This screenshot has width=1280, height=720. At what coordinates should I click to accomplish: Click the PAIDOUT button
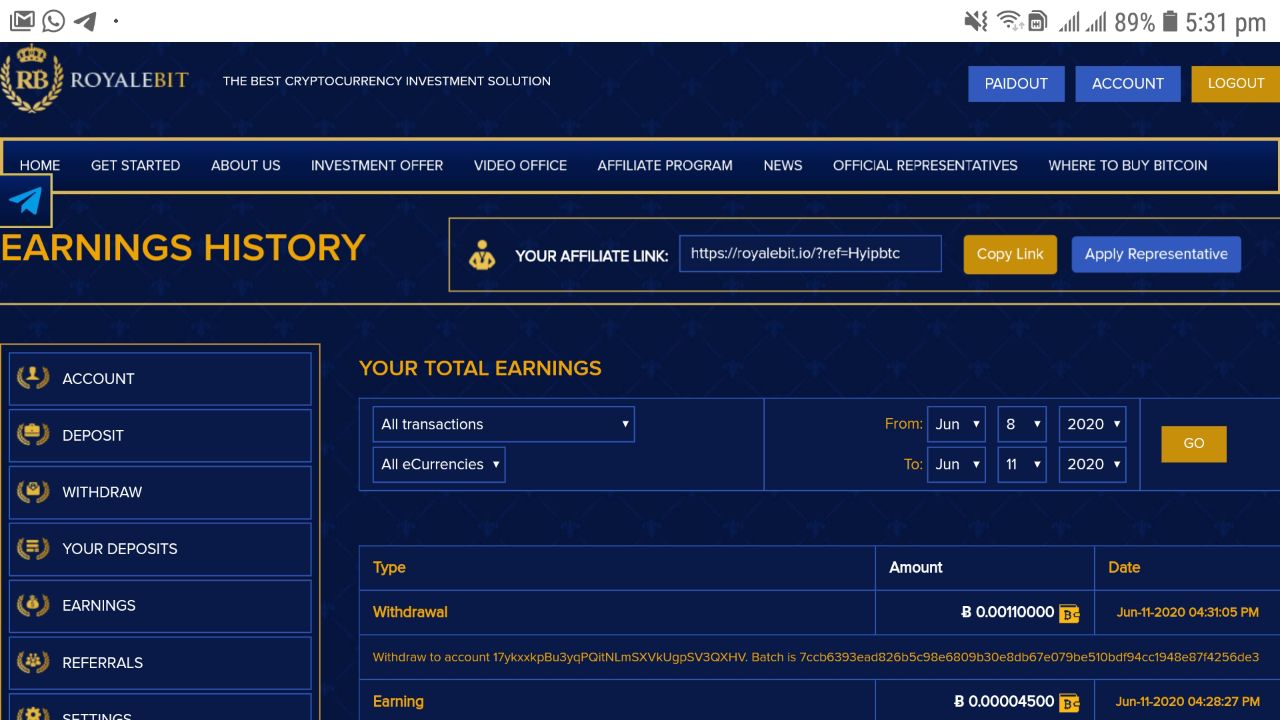coord(1016,84)
